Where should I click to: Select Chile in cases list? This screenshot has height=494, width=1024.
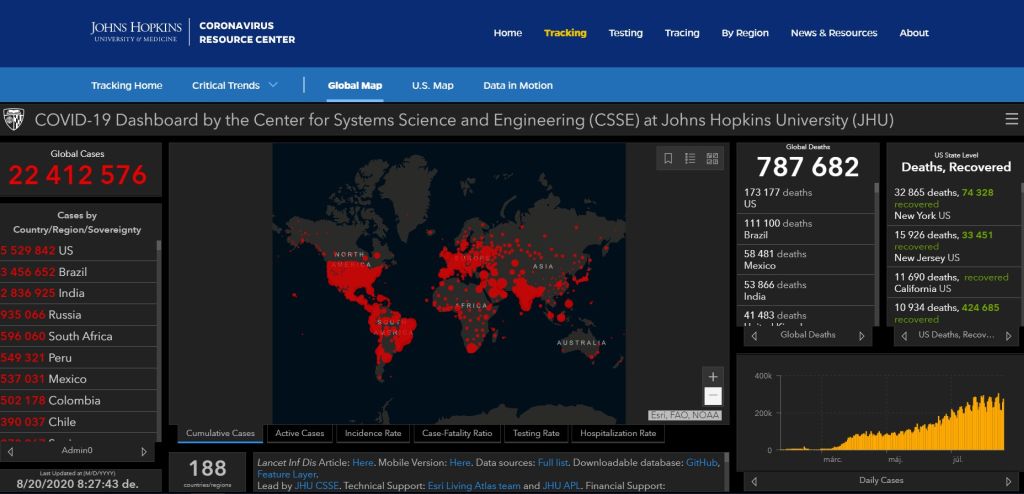click(x=78, y=422)
